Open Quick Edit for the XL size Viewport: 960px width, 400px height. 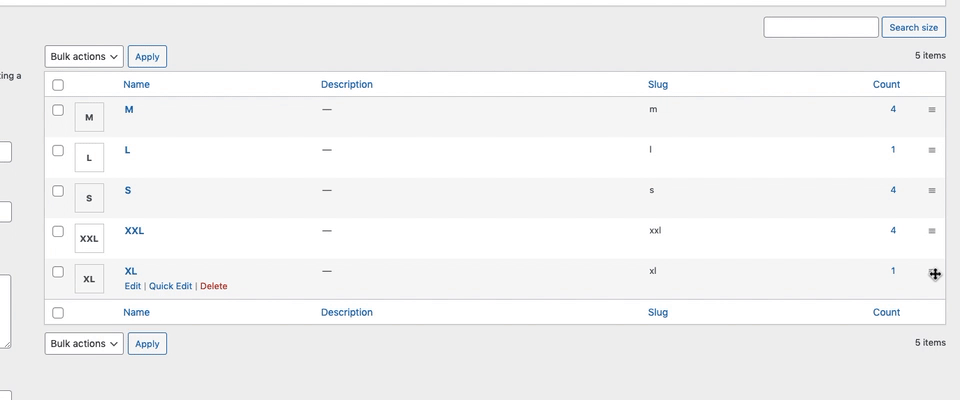[170, 286]
